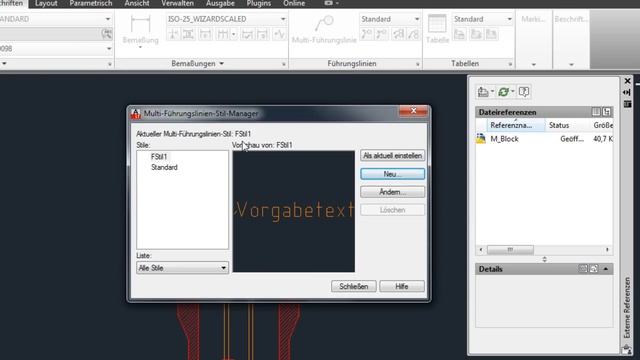Click leader icon directly beside Multi-Führungslinie label
Viewport: 640px width, 360px height.
point(367,35)
